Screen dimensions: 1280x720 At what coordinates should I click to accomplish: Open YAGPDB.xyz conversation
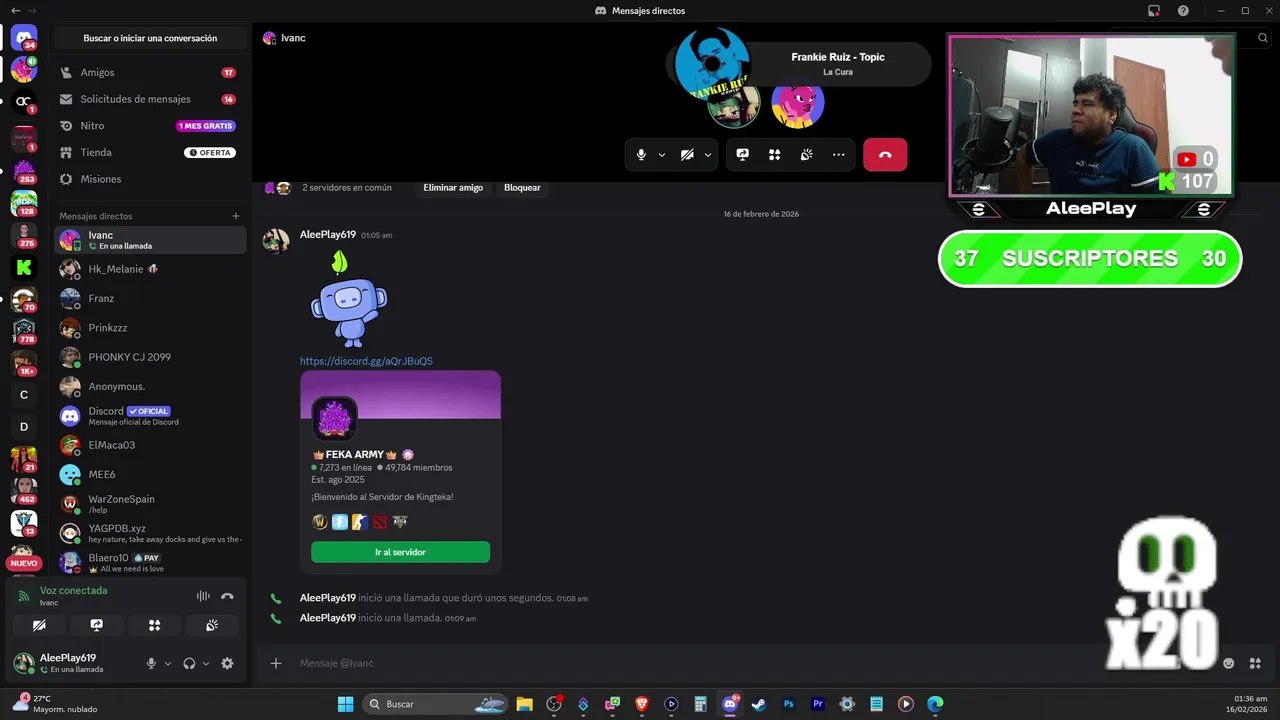[150, 533]
